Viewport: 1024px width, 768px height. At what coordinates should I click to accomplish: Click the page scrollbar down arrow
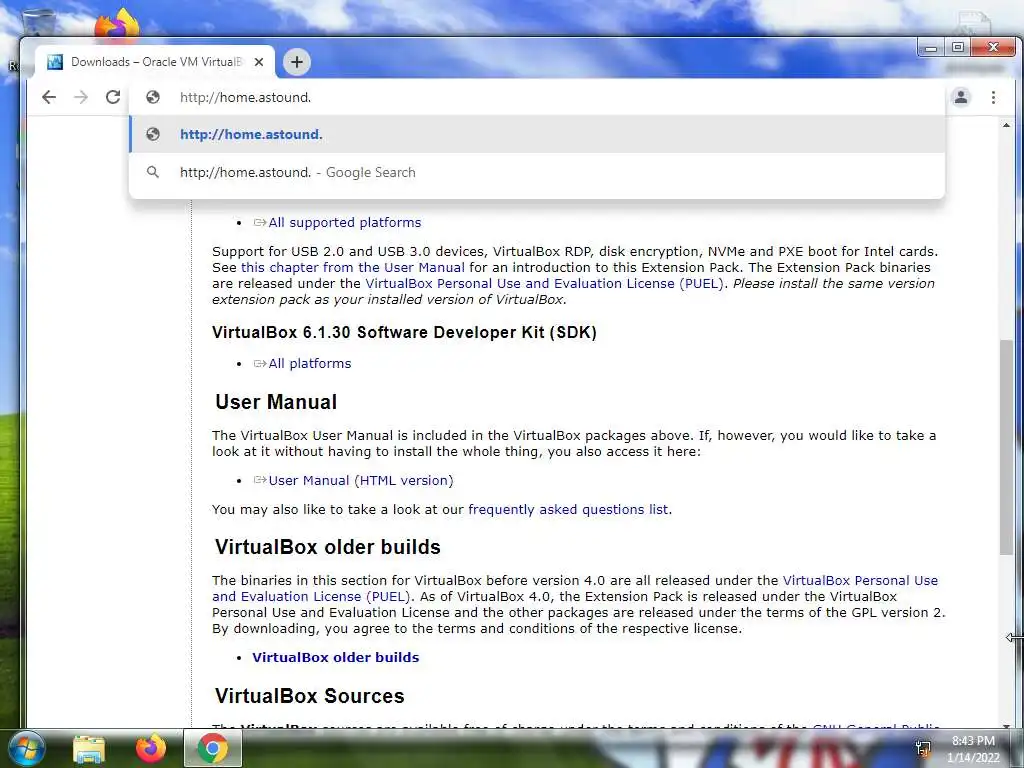(x=1006, y=726)
